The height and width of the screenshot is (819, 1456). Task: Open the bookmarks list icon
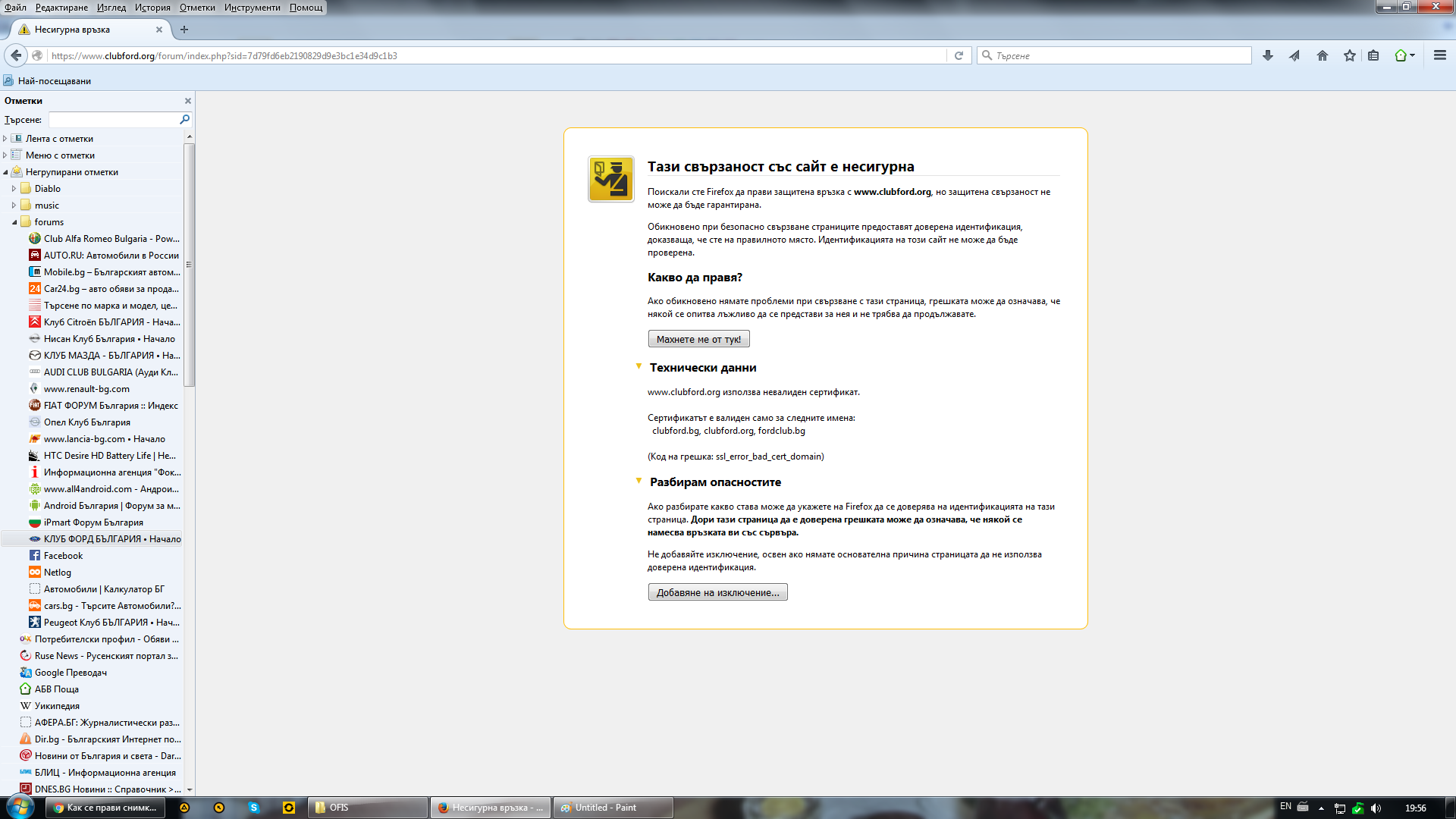pyautogui.click(x=1373, y=55)
